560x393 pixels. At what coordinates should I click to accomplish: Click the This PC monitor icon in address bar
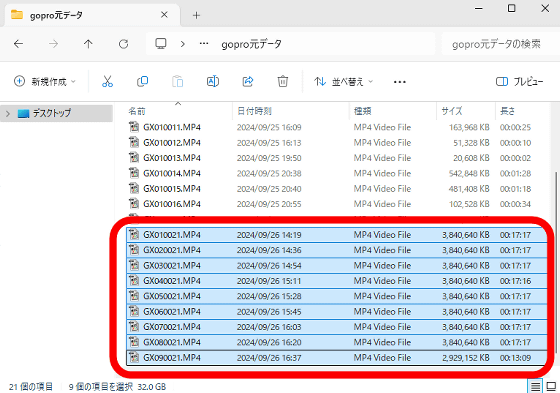(x=161, y=44)
